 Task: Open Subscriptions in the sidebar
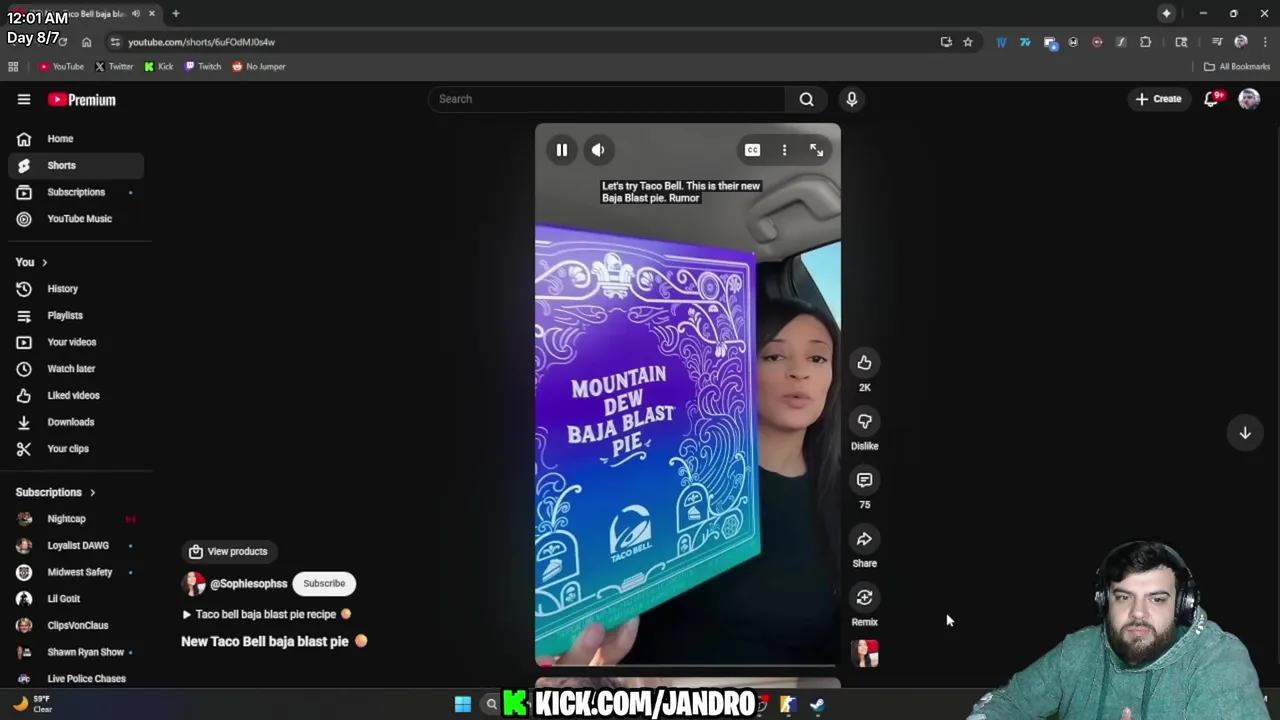tap(76, 192)
